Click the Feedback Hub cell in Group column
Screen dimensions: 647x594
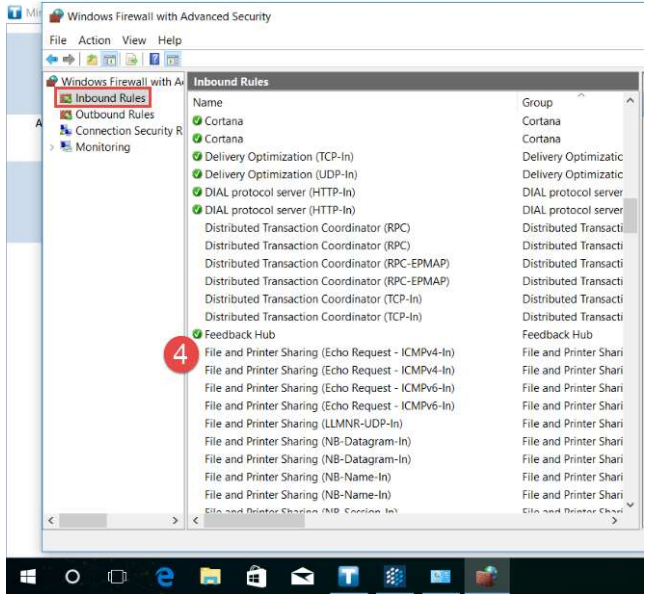pyautogui.click(x=557, y=335)
